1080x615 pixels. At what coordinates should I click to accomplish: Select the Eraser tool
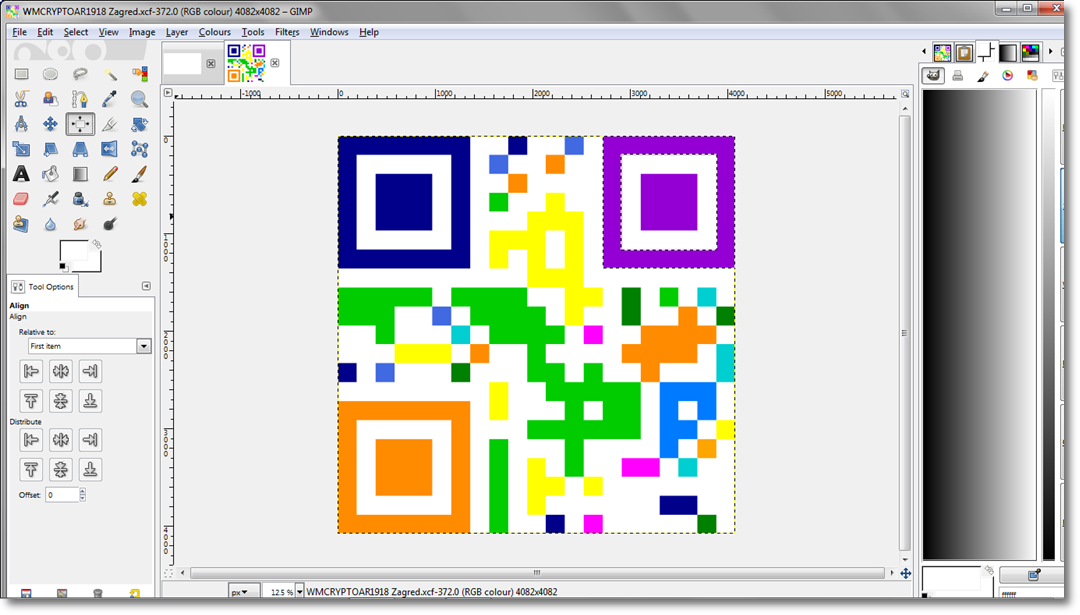click(x=21, y=199)
